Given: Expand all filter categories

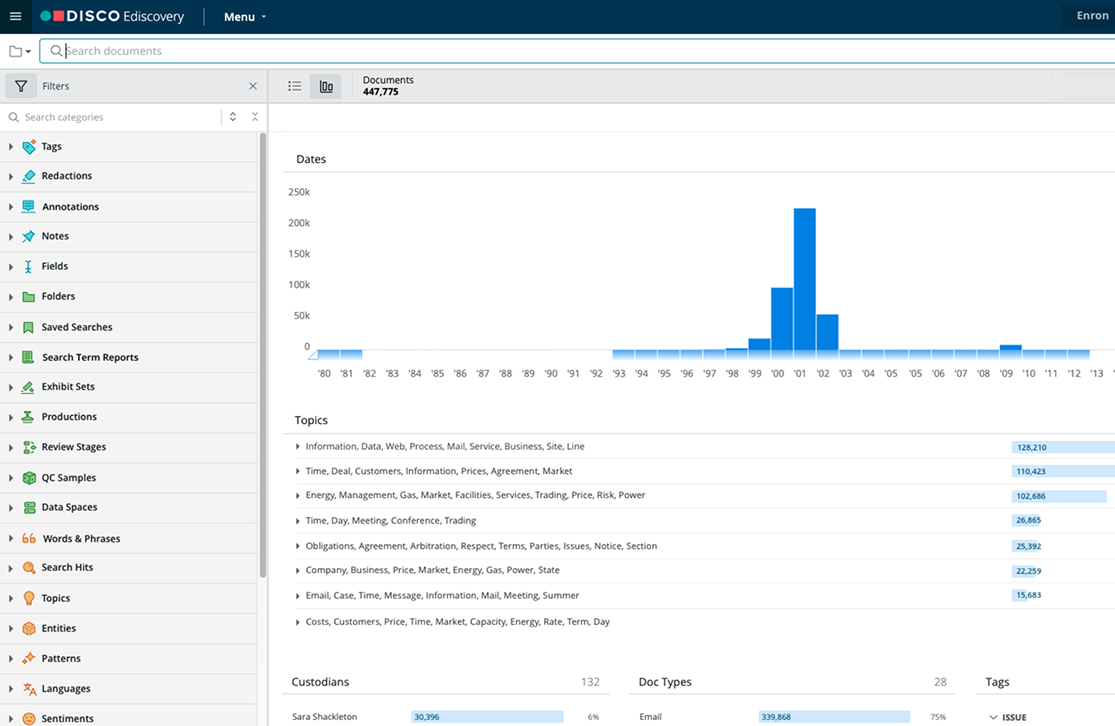Looking at the screenshot, I should 233,117.
